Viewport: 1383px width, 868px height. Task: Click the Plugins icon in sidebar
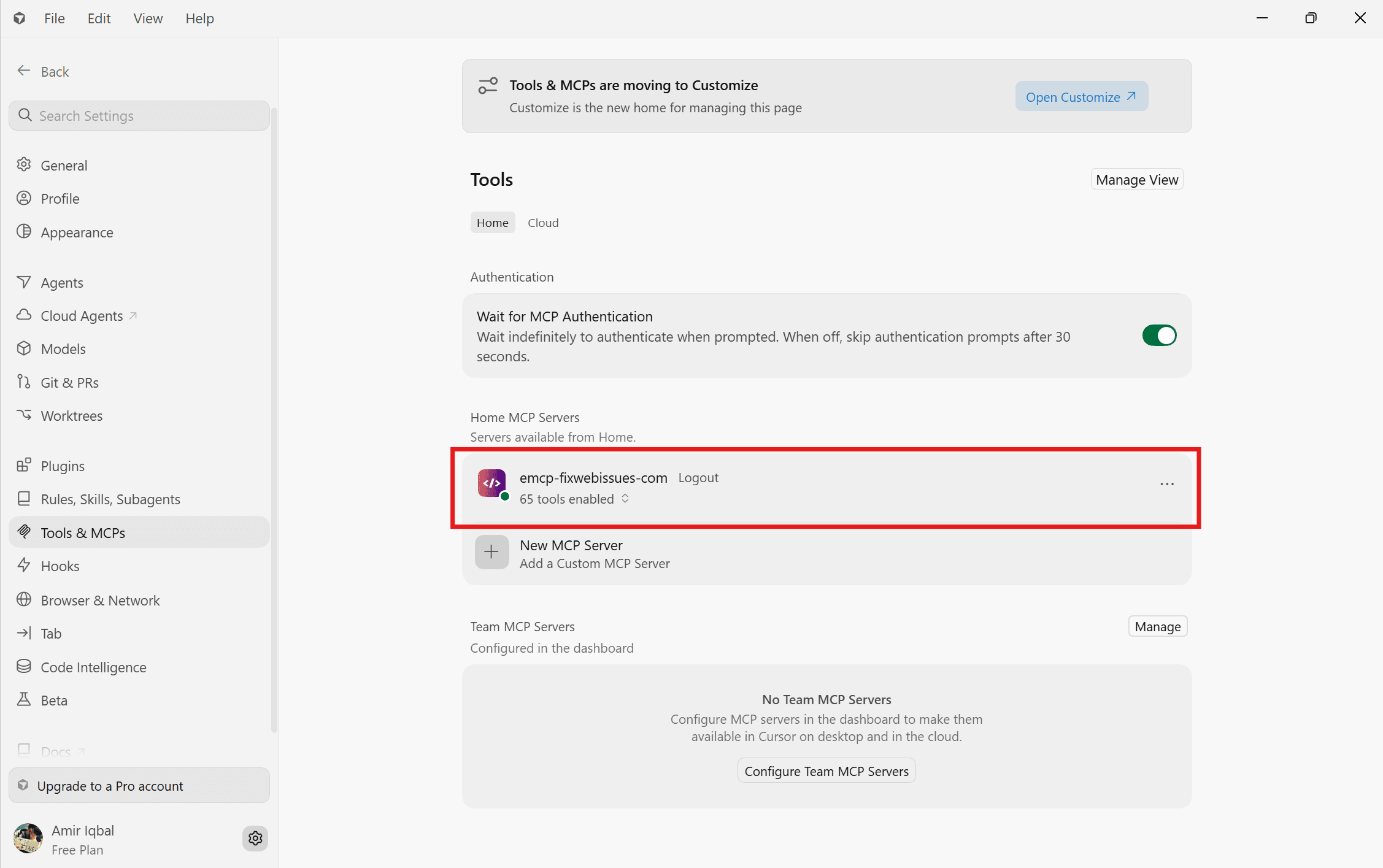(24, 466)
